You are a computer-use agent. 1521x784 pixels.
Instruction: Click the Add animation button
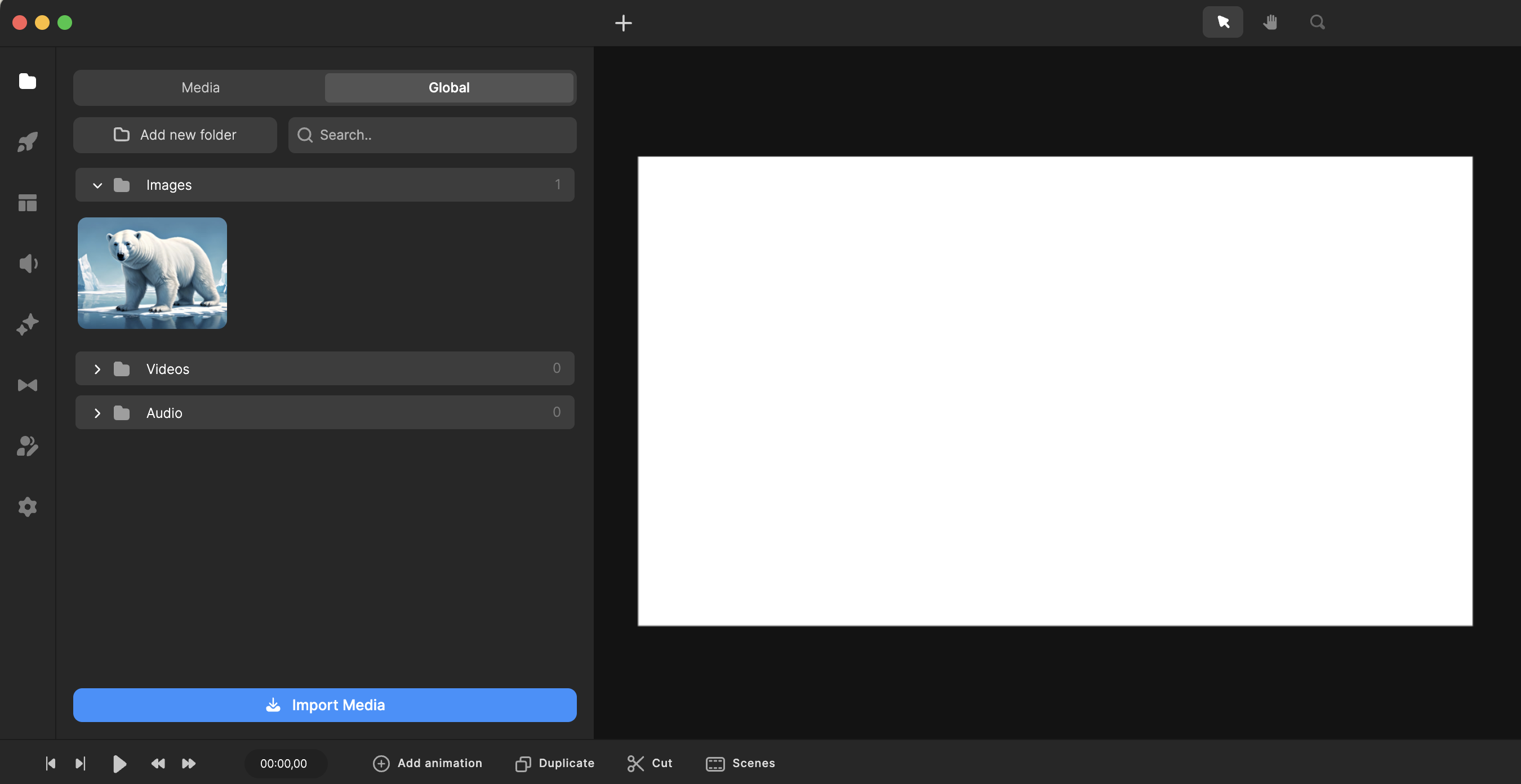428,763
